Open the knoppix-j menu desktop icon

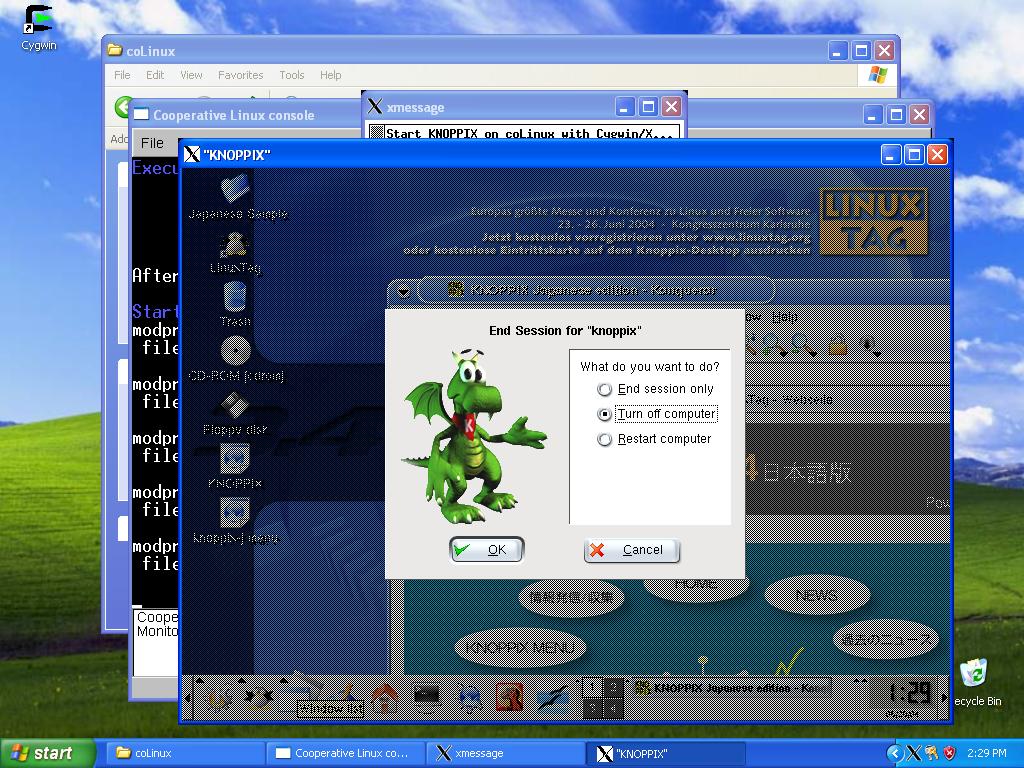(235, 521)
